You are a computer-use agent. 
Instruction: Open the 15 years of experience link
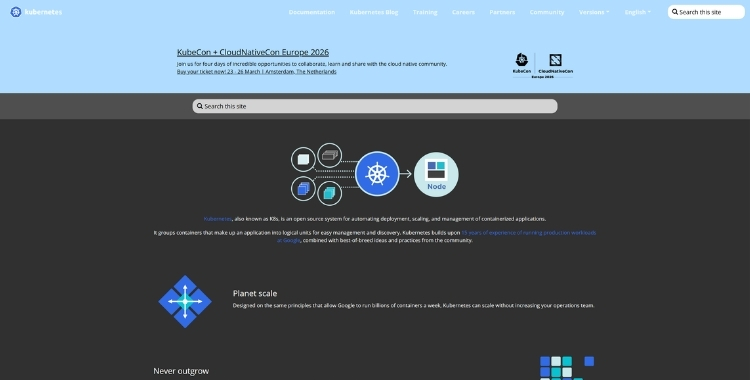(529, 233)
